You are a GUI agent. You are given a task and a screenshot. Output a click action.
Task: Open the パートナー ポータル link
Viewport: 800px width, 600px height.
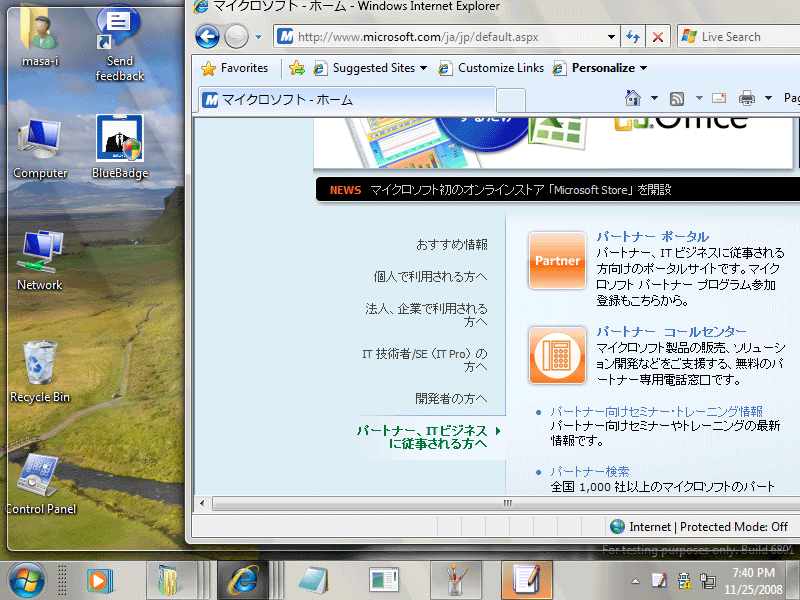click(x=653, y=236)
